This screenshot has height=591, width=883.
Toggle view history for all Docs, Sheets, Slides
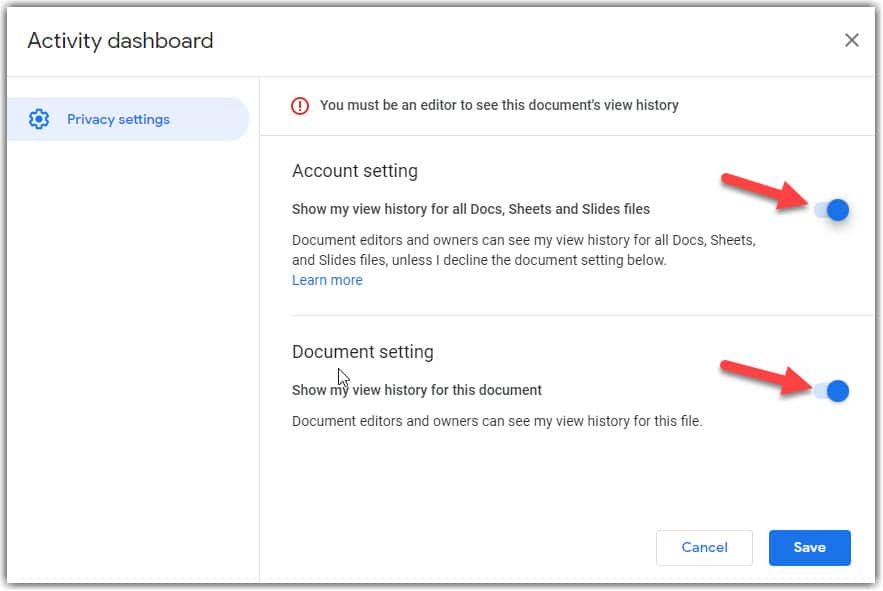coord(832,210)
